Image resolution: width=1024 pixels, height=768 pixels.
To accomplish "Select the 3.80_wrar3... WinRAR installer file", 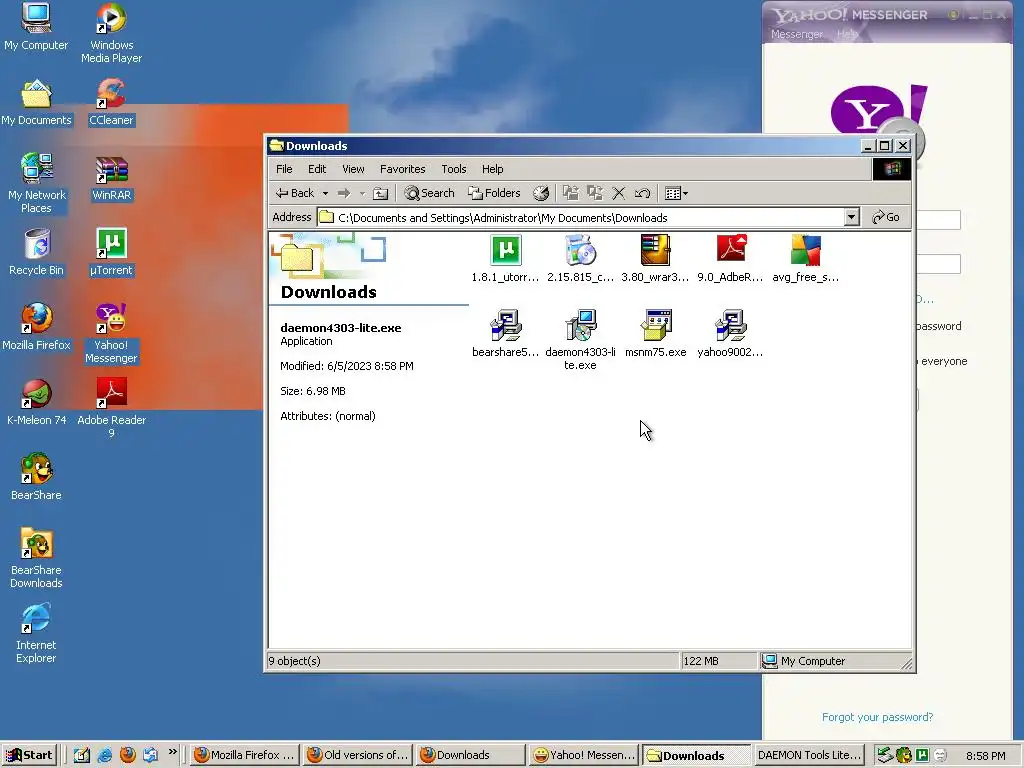I will (x=655, y=251).
